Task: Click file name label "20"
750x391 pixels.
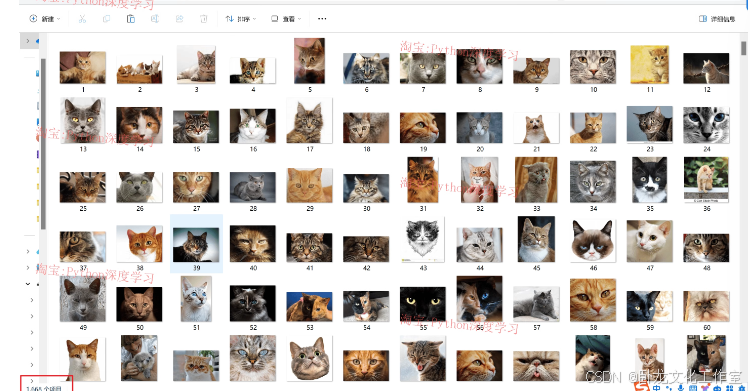Action: point(480,149)
